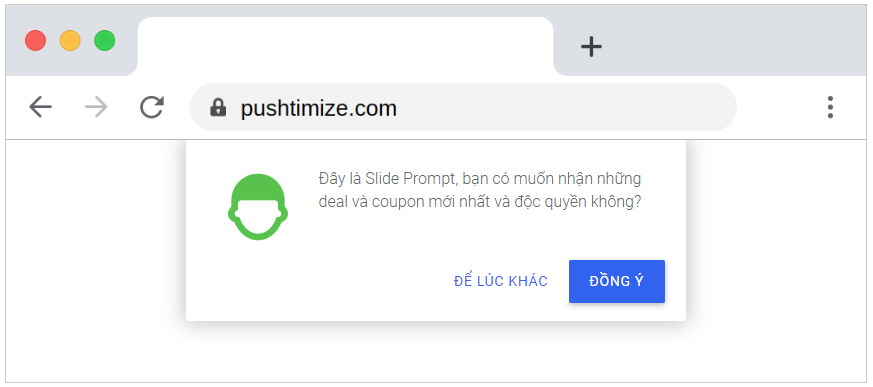The image size is (873, 387).
Task: Minimize window with the yellow button
Action: point(70,41)
